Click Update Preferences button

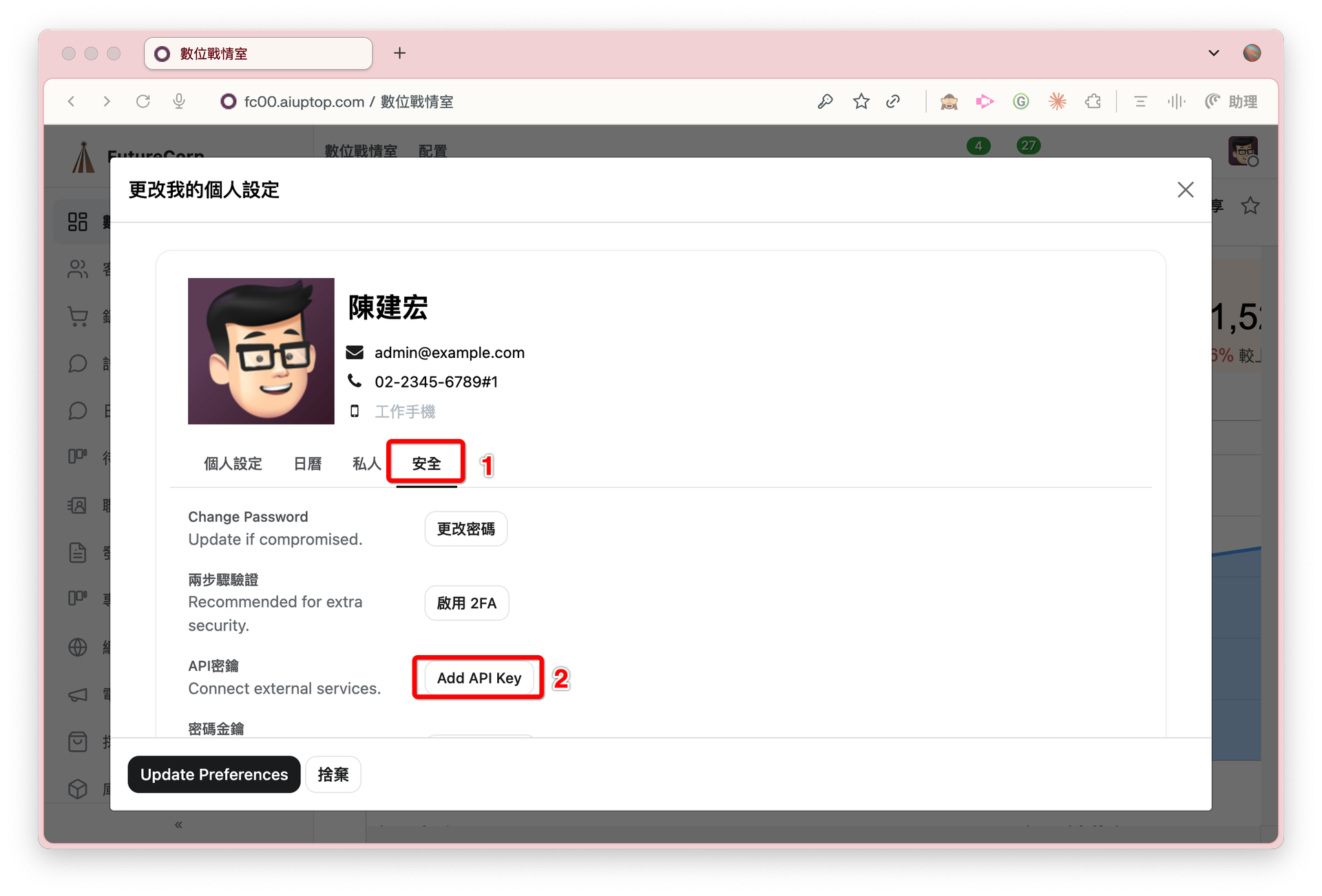click(214, 774)
